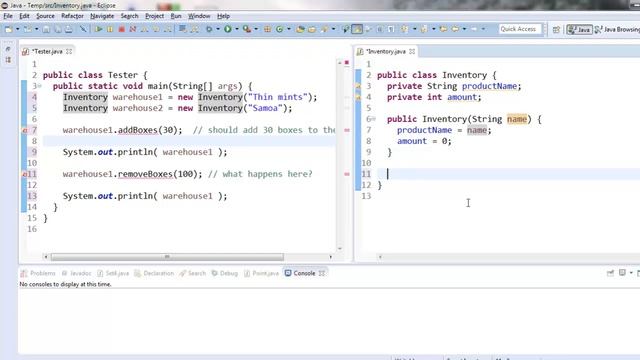Open the External Tools dropdown arrow
This screenshot has width=640, height=360.
pos(256,29)
